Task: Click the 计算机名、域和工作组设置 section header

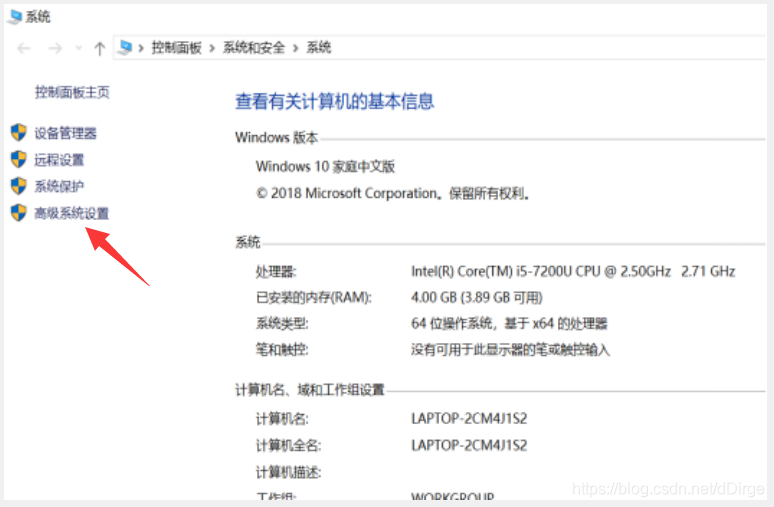Action: pos(310,390)
